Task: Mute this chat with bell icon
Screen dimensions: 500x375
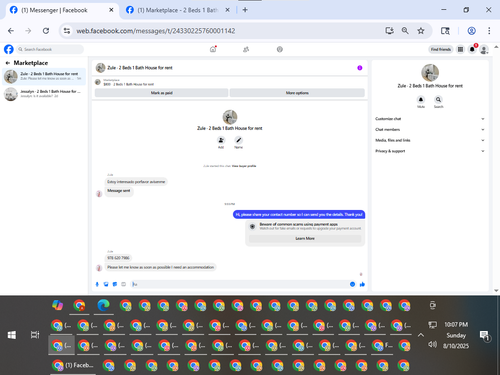Action: [x=421, y=99]
